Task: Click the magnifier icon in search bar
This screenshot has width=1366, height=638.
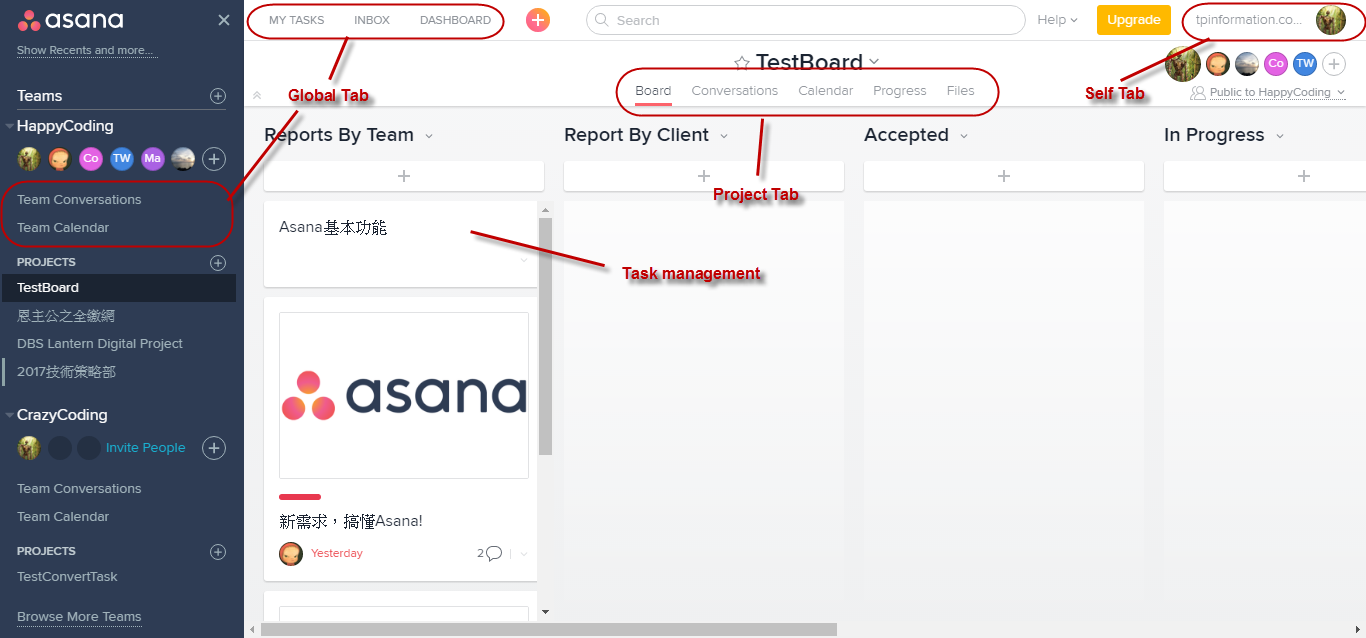Action: pyautogui.click(x=602, y=20)
